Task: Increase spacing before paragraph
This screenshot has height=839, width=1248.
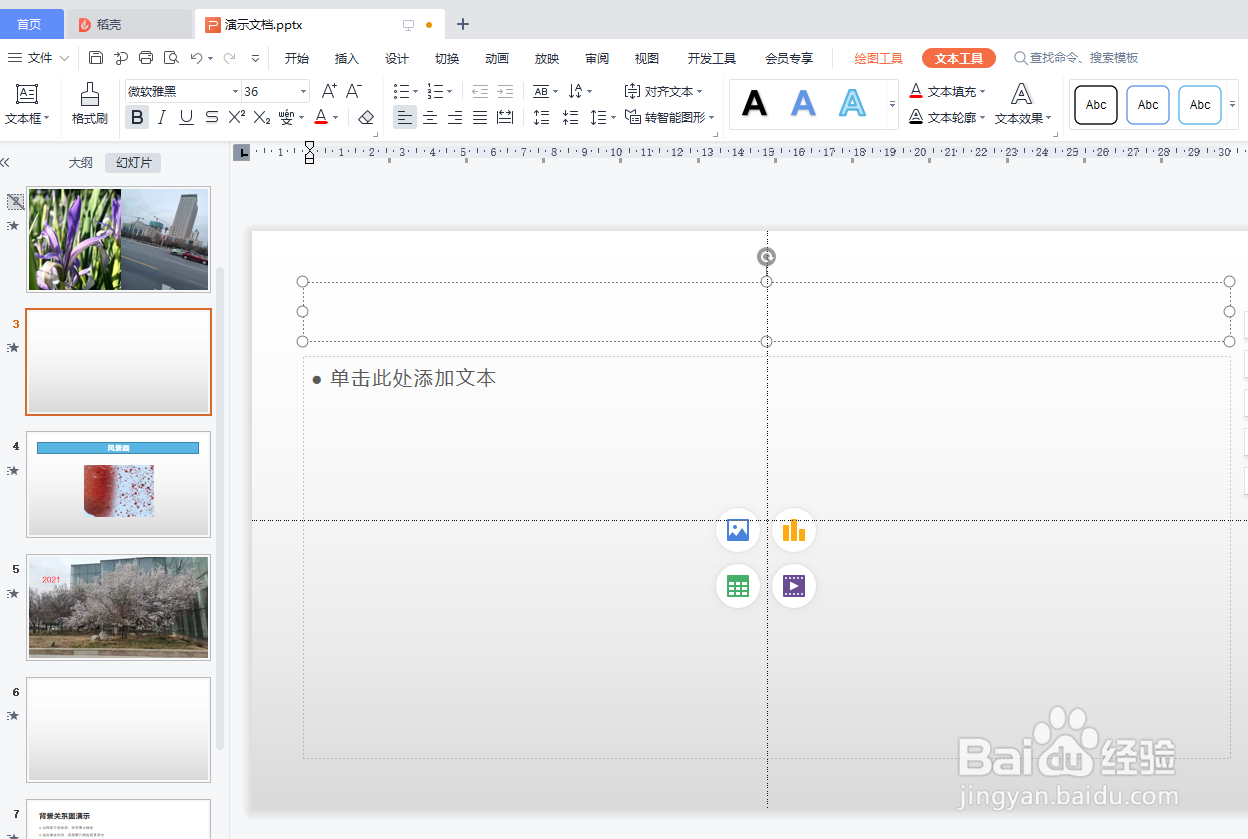Action: pyautogui.click(x=542, y=117)
